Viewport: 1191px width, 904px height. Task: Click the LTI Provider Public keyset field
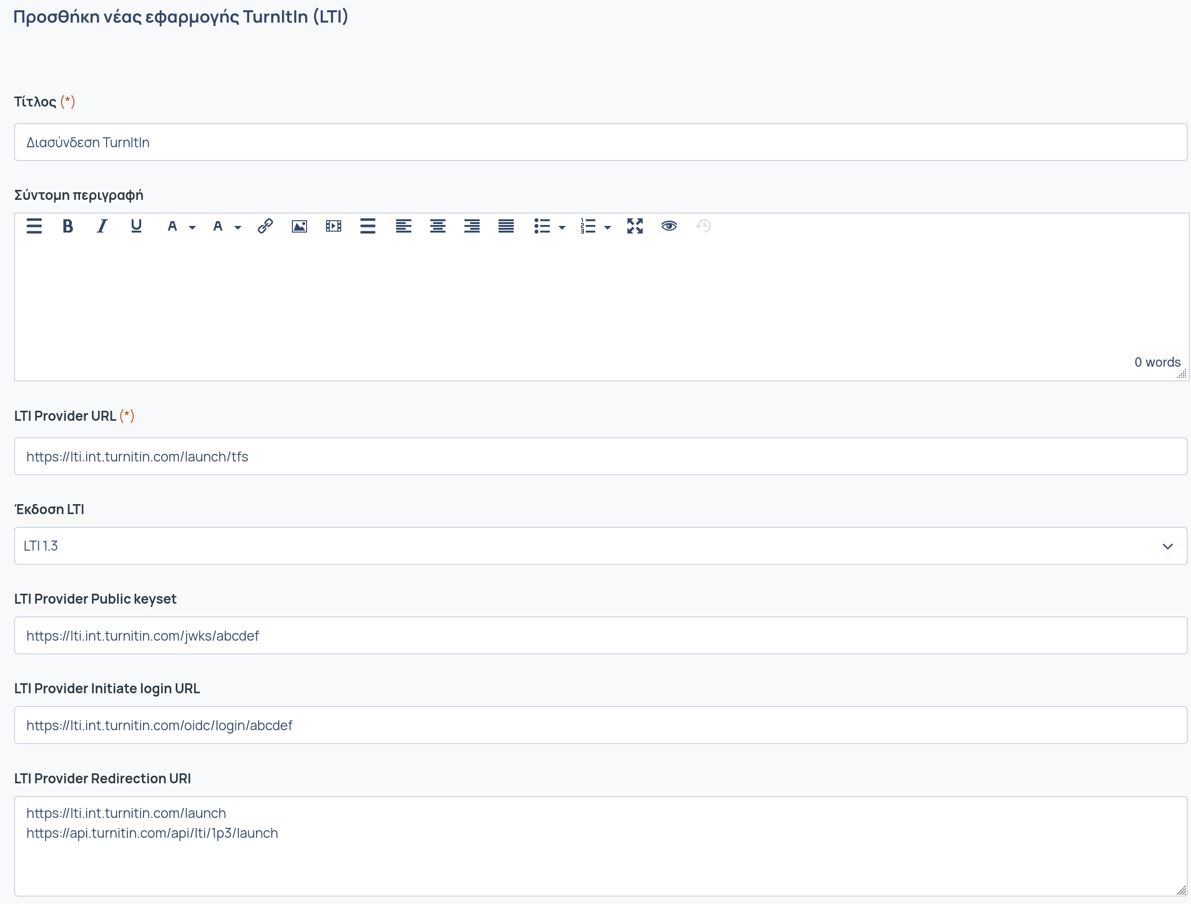click(600, 635)
